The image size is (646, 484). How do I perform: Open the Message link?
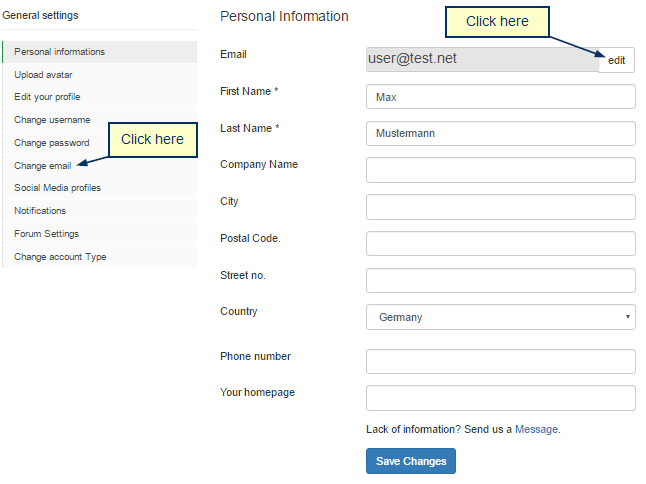[x=536, y=429]
